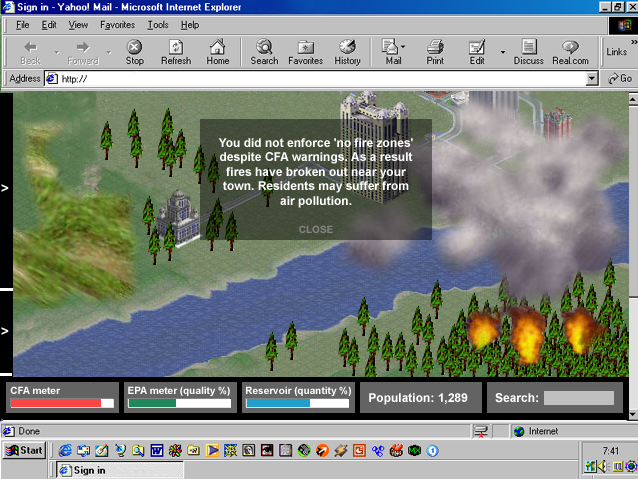Click the Edit toolbar icon
This screenshot has height=479, width=638.
tap(477, 52)
